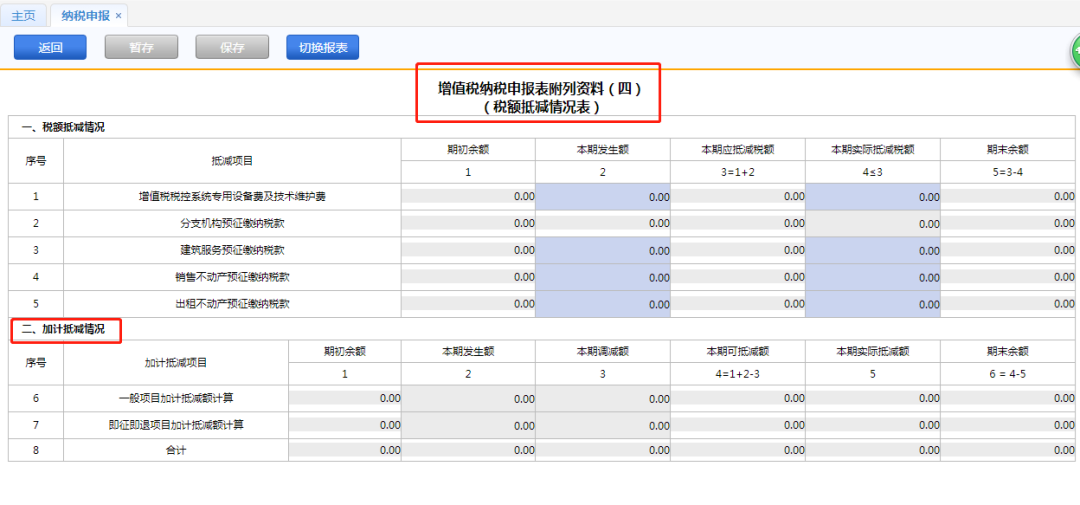Click the 本期应抵减税额 column header
This screenshot has height=505, width=1080.
[x=738, y=150]
